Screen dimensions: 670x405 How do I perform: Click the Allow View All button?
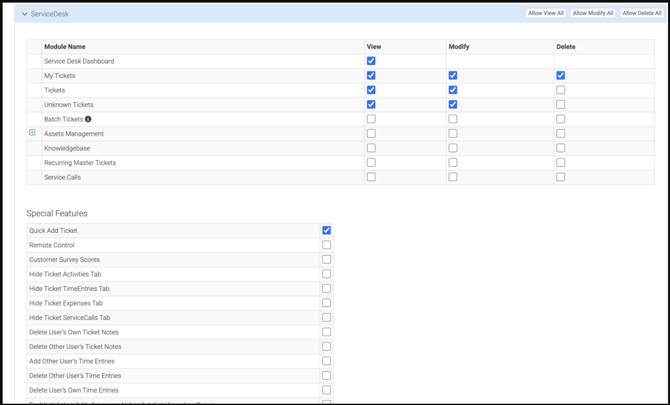[x=546, y=13]
